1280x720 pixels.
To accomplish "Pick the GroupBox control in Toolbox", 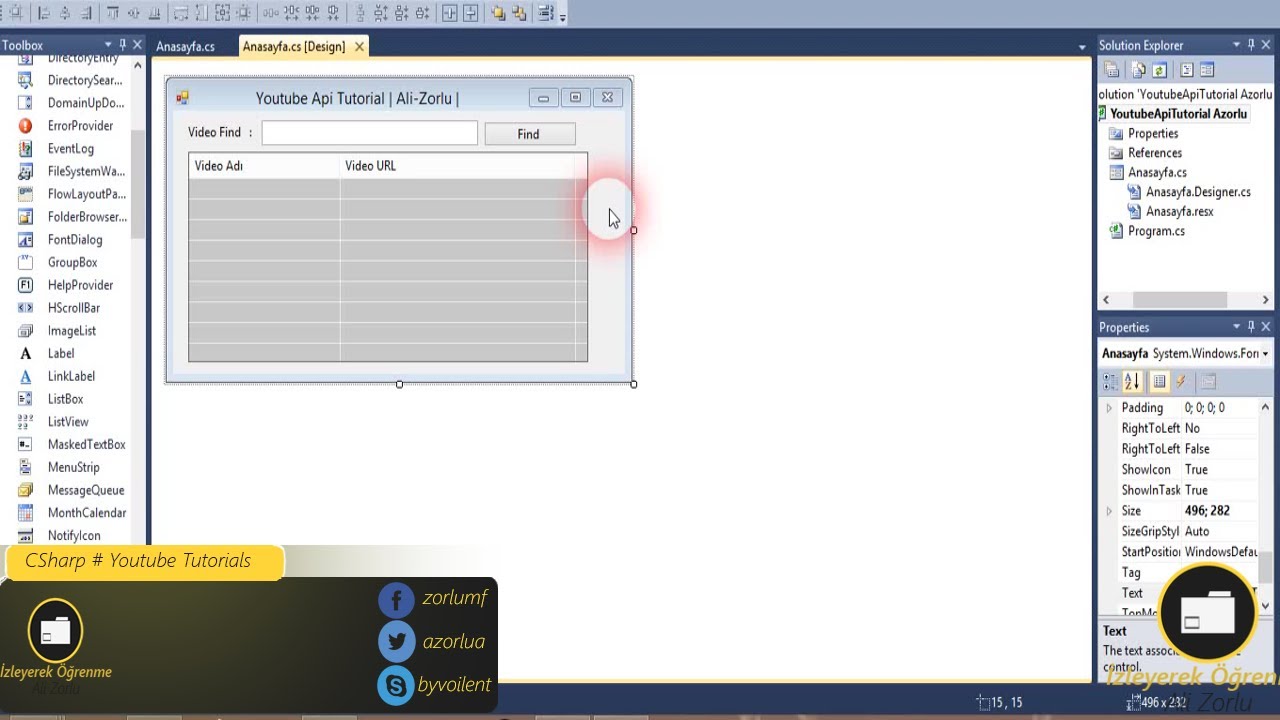I will coord(70,262).
